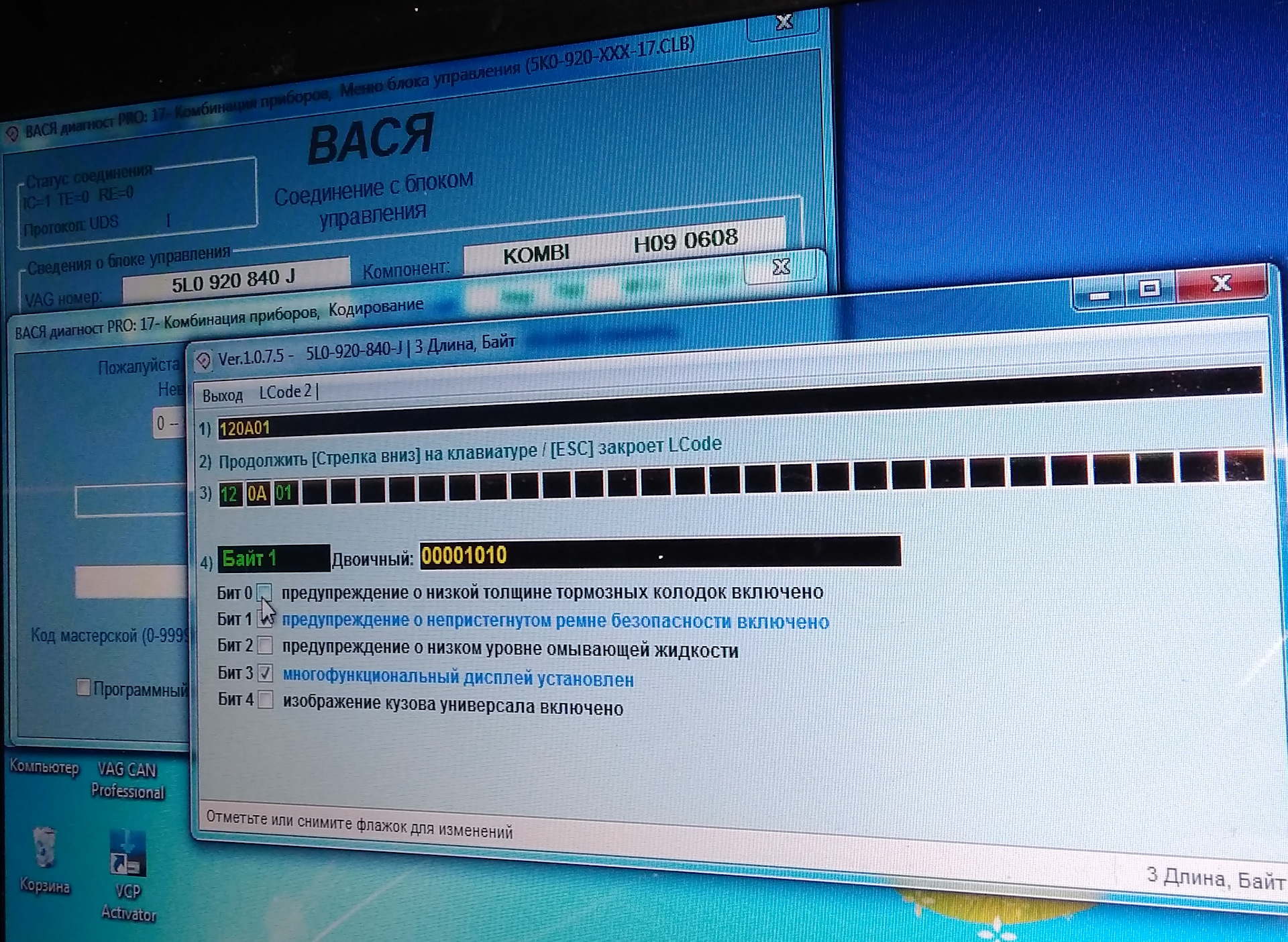Close the main ВАСЯ диагност window
Screen dimensions: 1288x942
[784, 23]
